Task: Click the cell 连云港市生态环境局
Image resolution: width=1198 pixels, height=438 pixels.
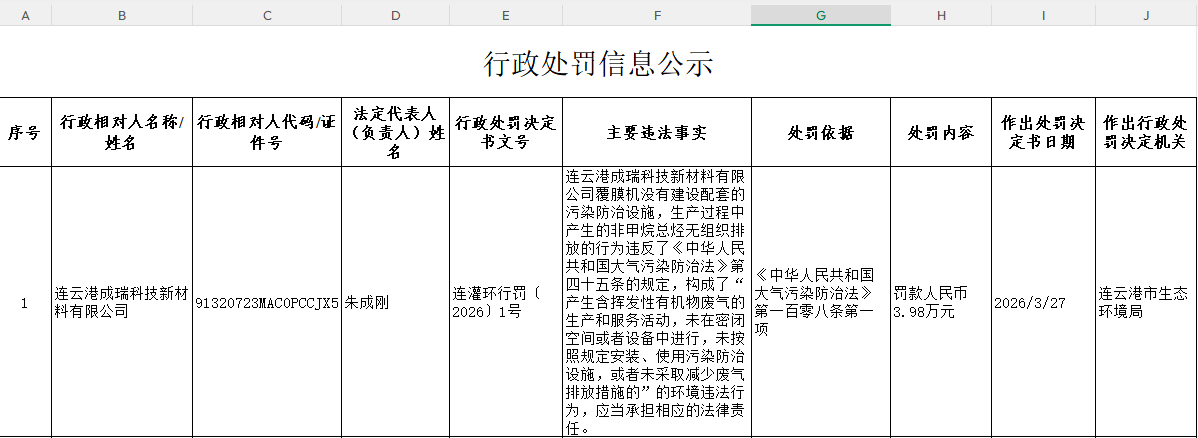Action: tap(1146, 302)
